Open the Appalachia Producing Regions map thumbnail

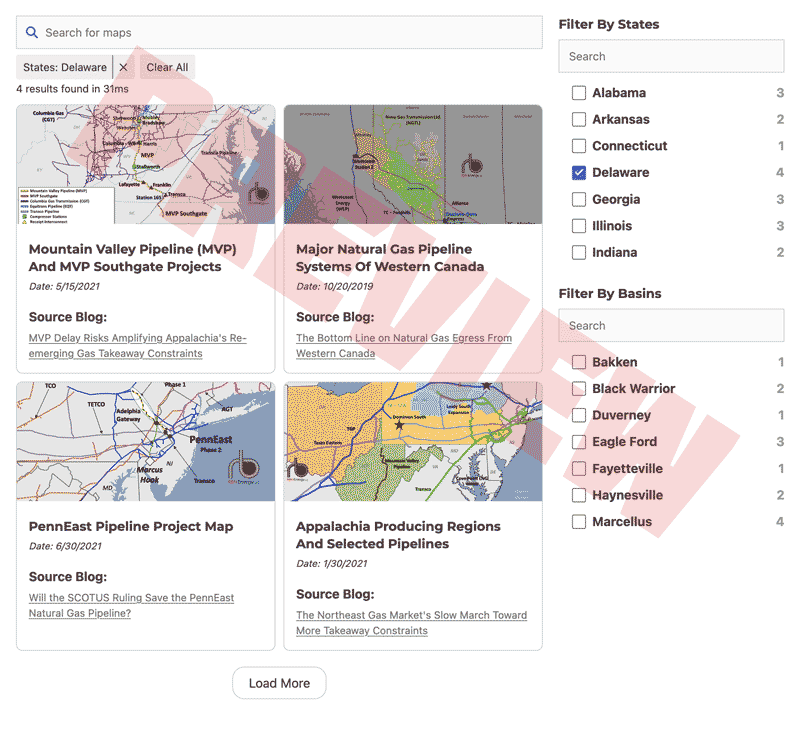tap(413, 442)
